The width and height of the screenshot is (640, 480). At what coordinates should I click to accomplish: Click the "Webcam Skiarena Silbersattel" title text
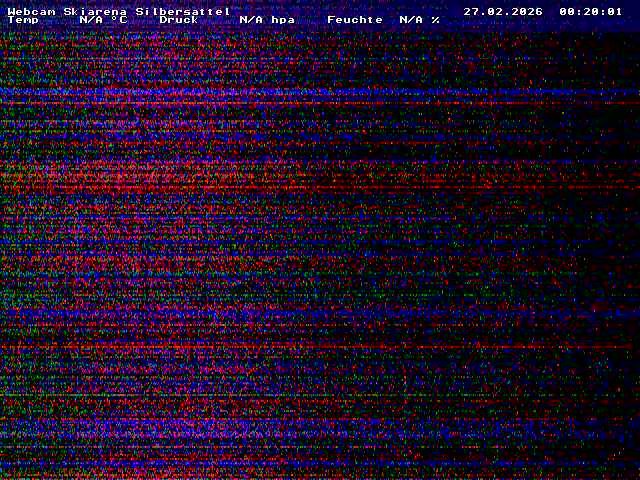(x=119, y=11)
